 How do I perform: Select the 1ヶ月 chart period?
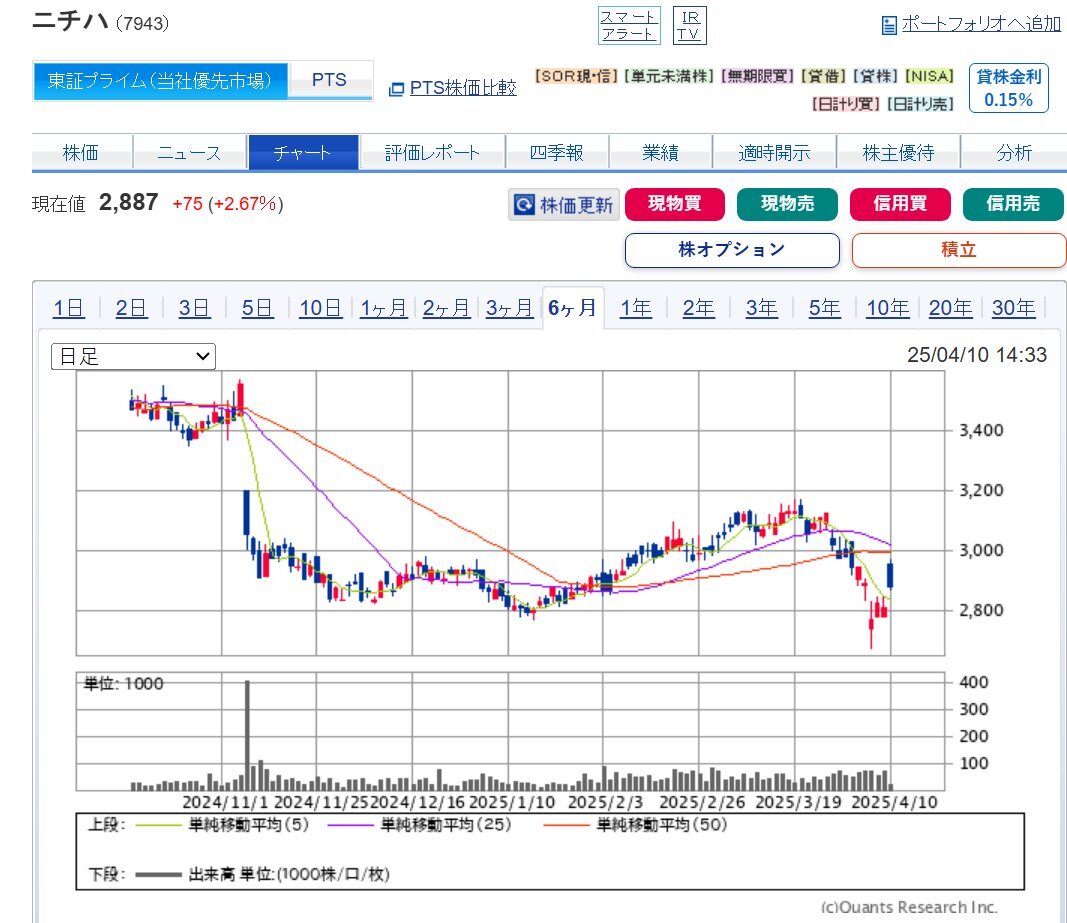(383, 308)
